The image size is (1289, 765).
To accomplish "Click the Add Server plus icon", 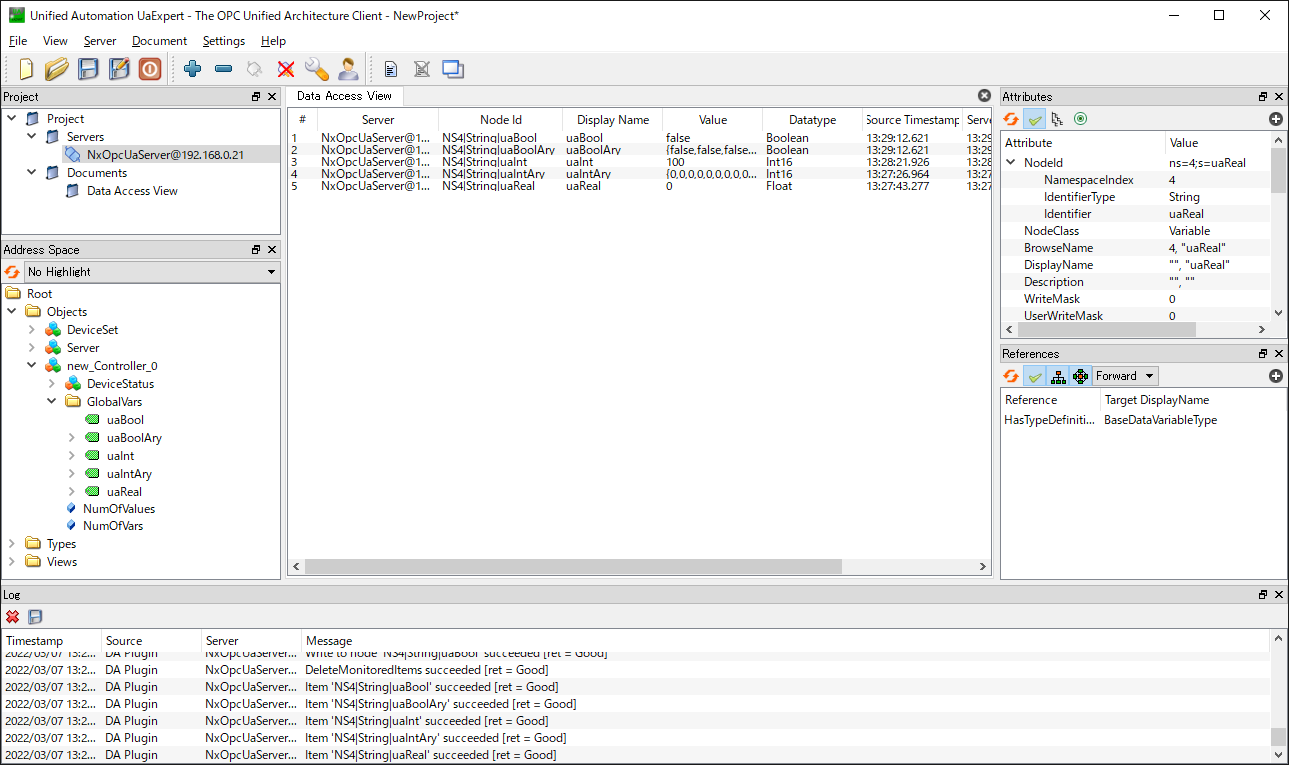I will pyautogui.click(x=193, y=69).
